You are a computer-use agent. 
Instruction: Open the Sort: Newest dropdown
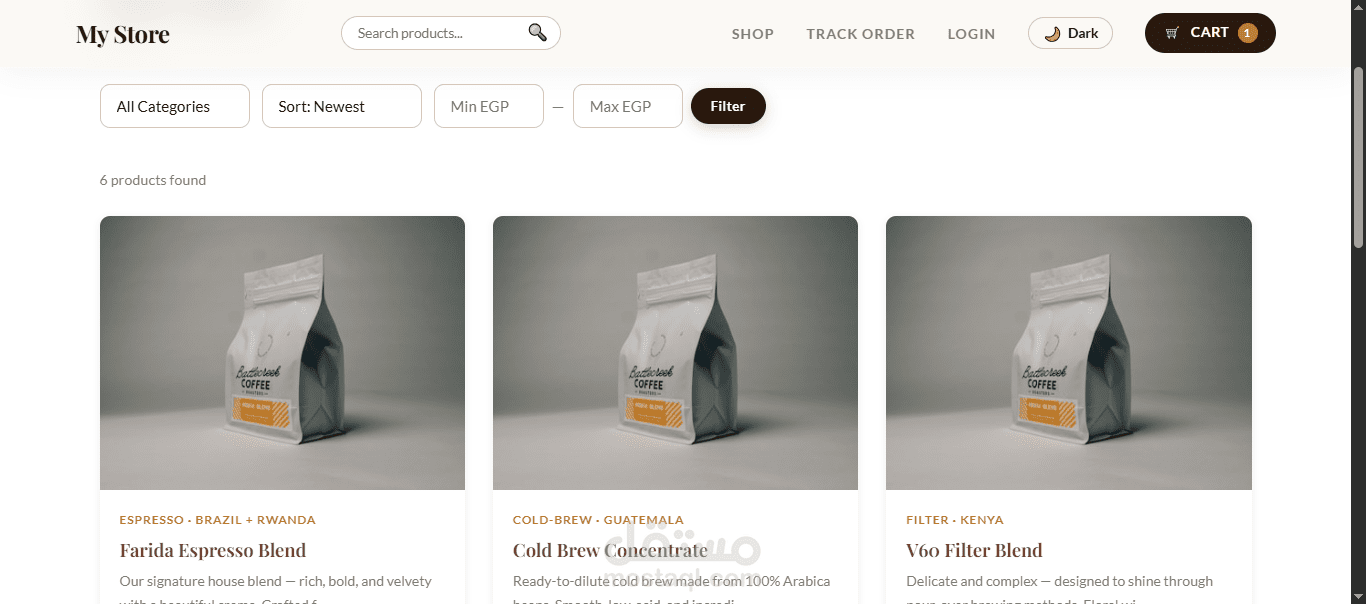click(342, 106)
